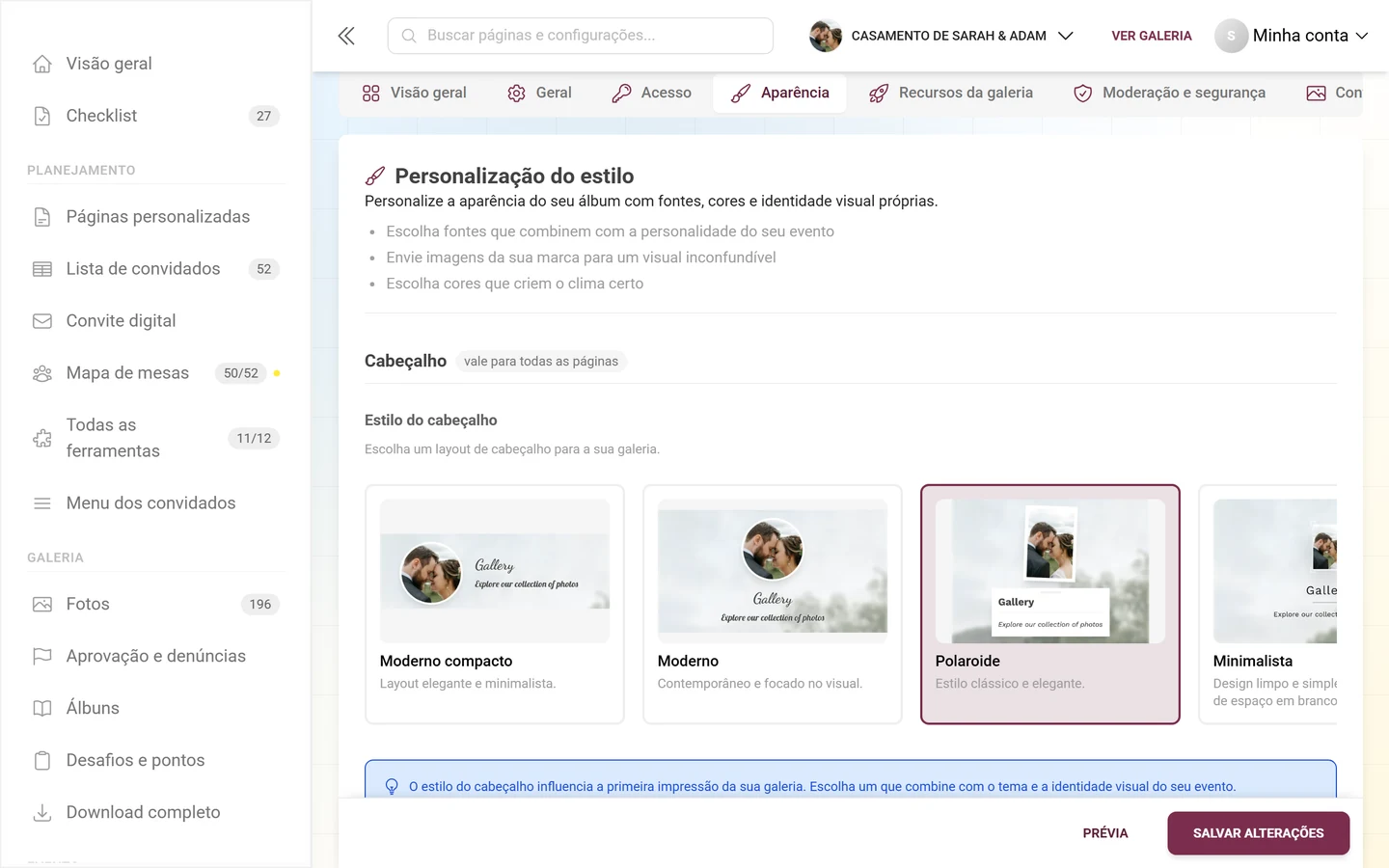Focus the Buscar páginas e configurações field
The height and width of the screenshot is (868, 1389).
pyautogui.click(x=581, y=36)
